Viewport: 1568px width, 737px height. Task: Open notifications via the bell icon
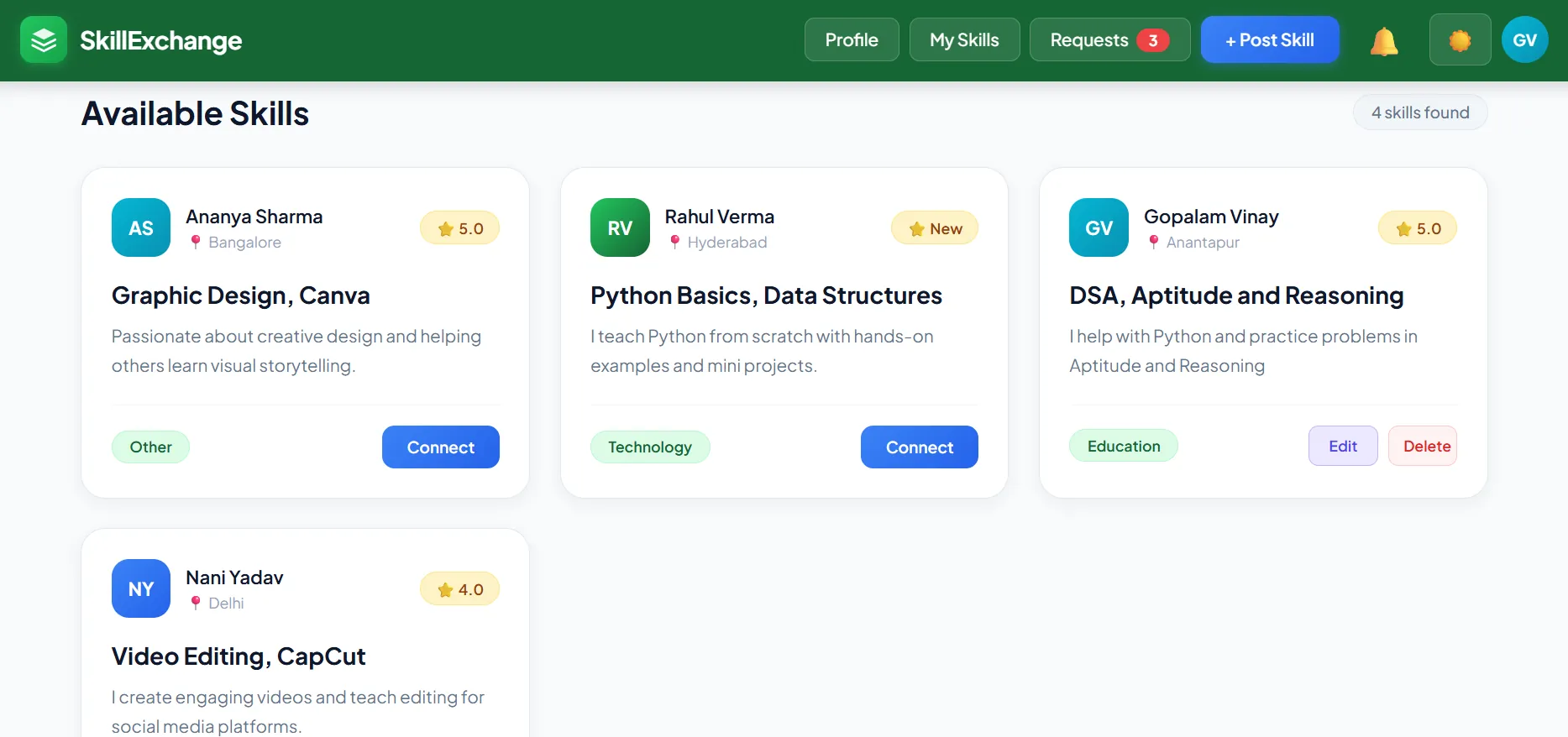(x=1384, y=40)
